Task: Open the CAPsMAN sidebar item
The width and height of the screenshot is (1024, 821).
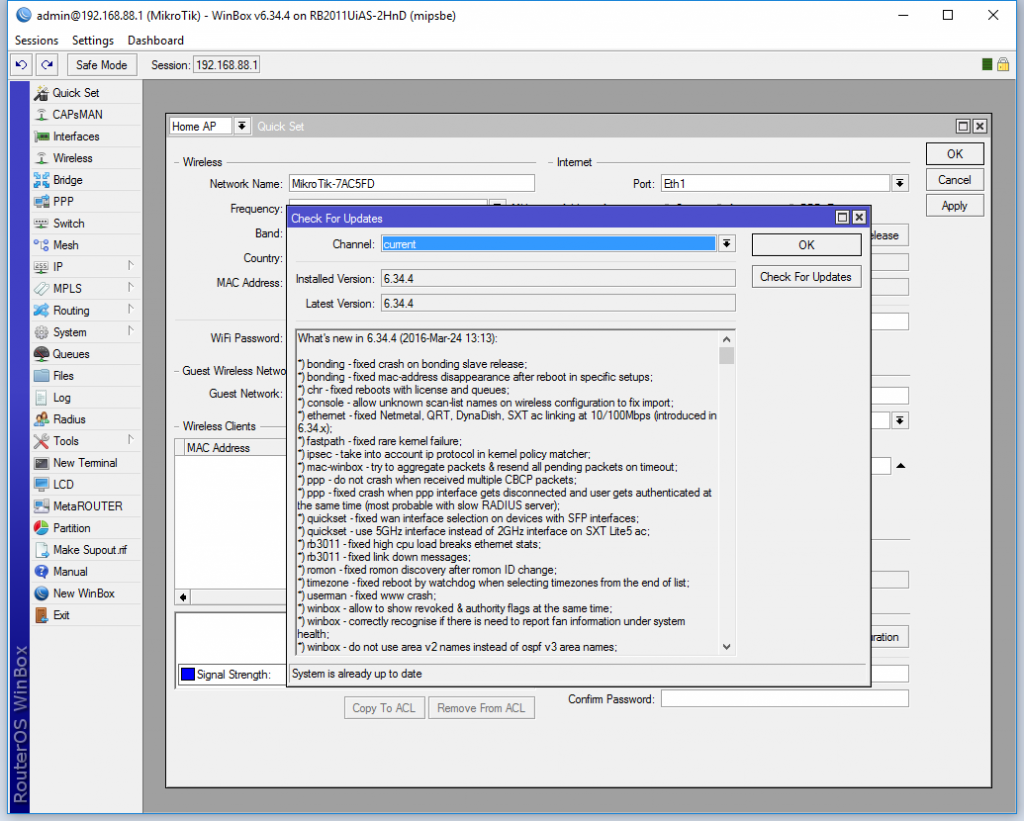Action: tap(76, 115)
